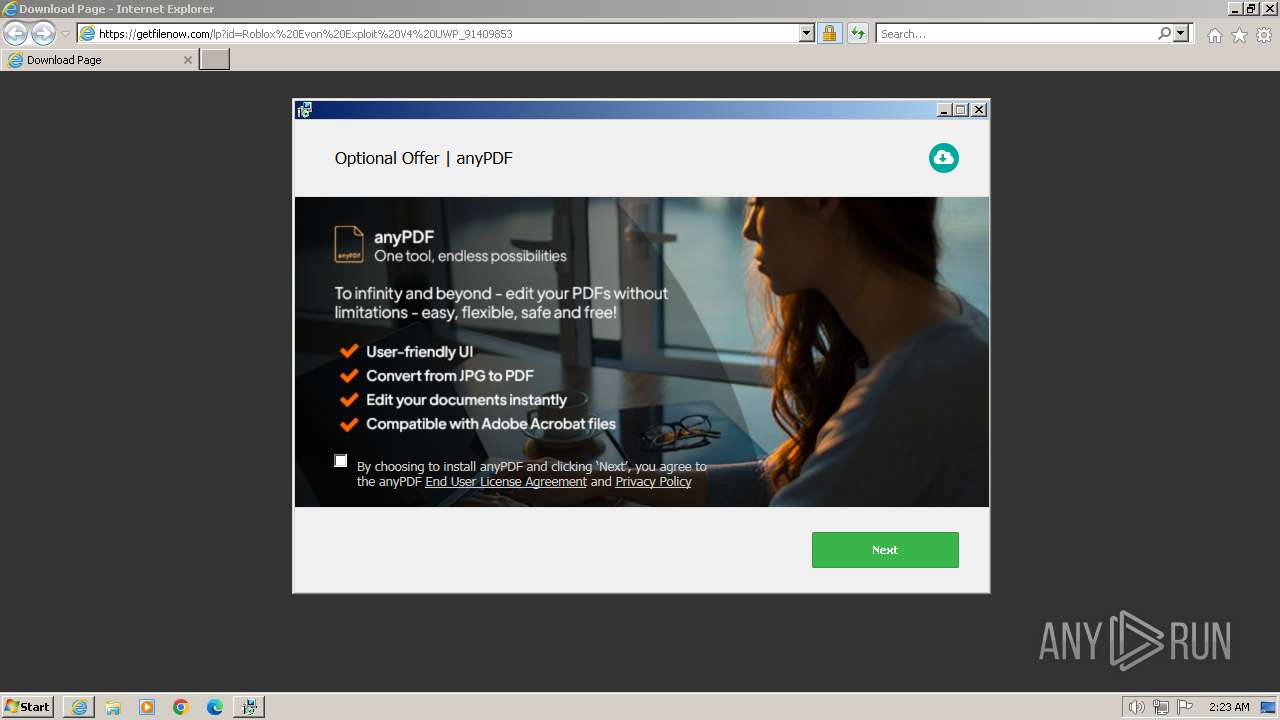Viewport: 1280px width, 720px height.
Task: Click the 2:23 AM system clock
Action: tap(1229, 707)
